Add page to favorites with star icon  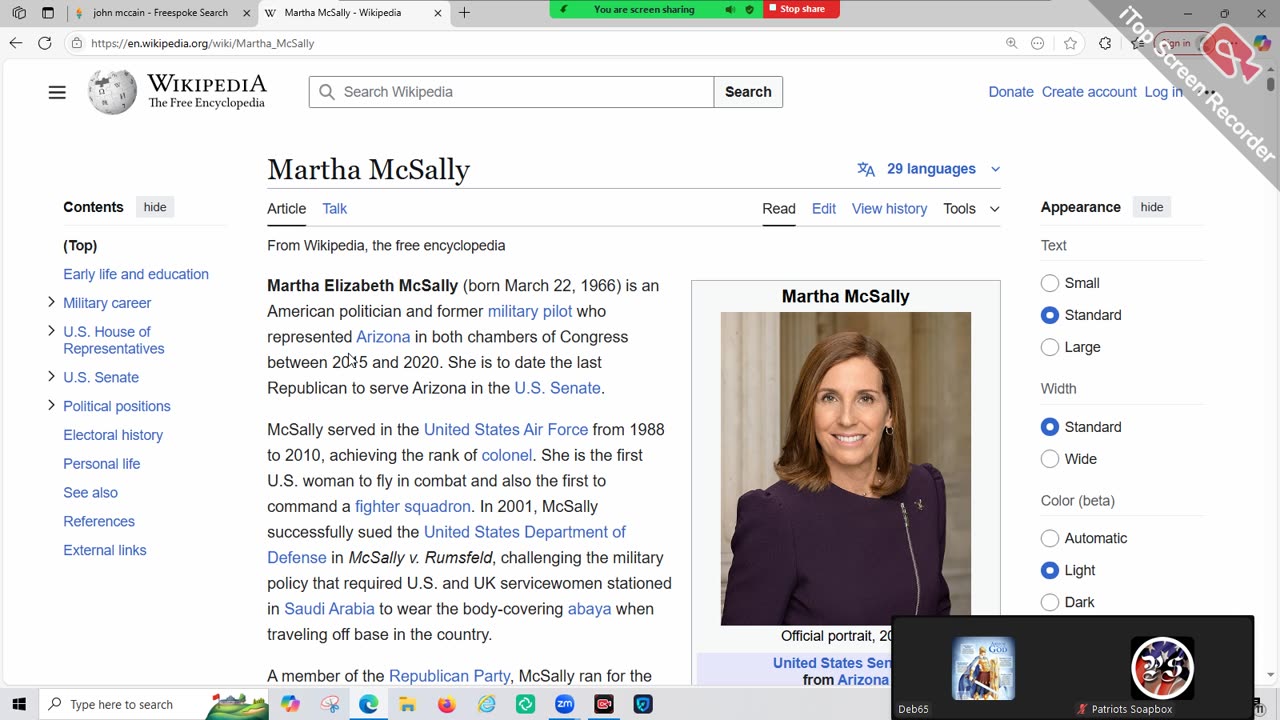point(1071,43)
